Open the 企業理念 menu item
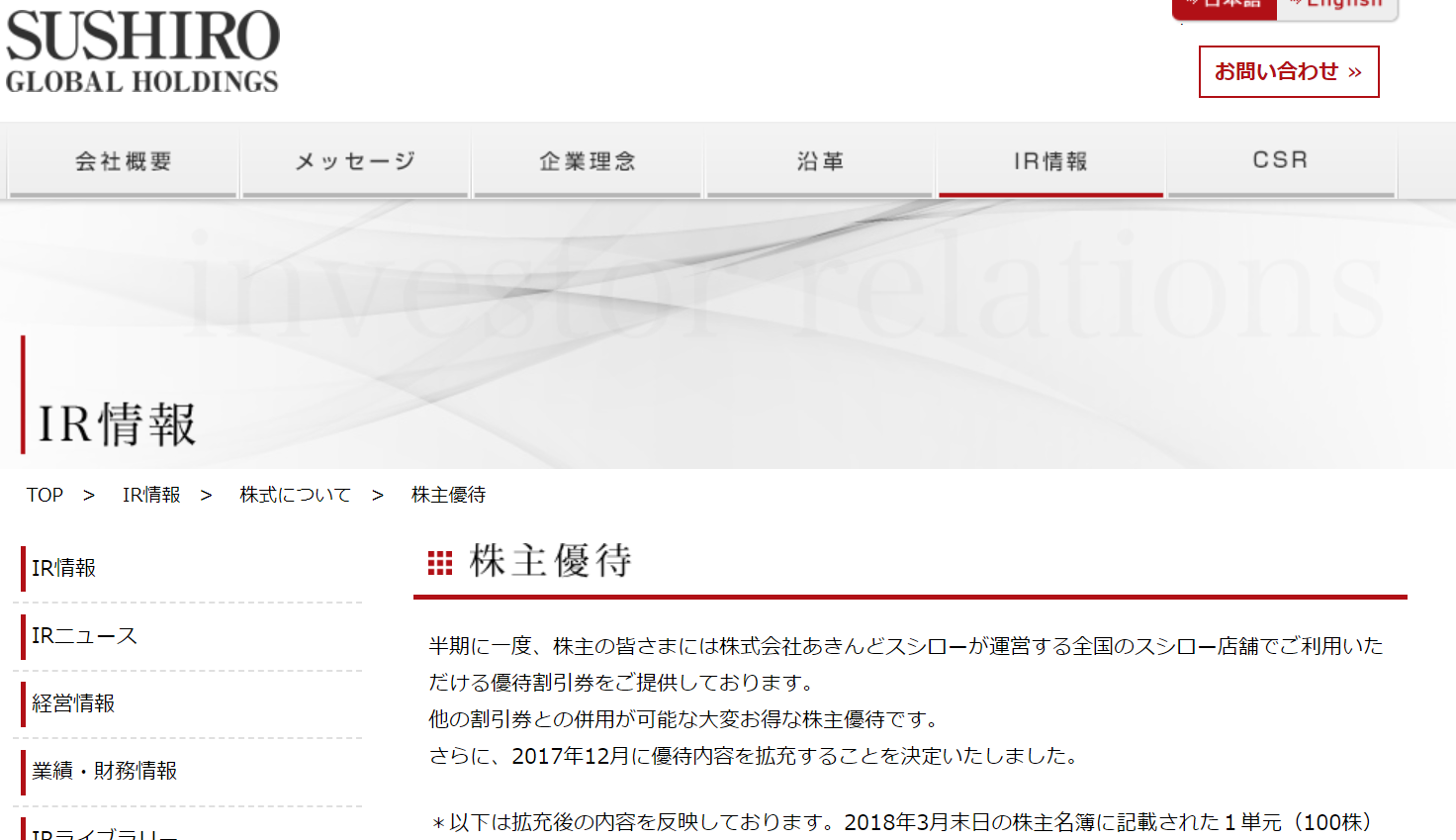The image size is (1456, 840). click(x=588, y=160)
